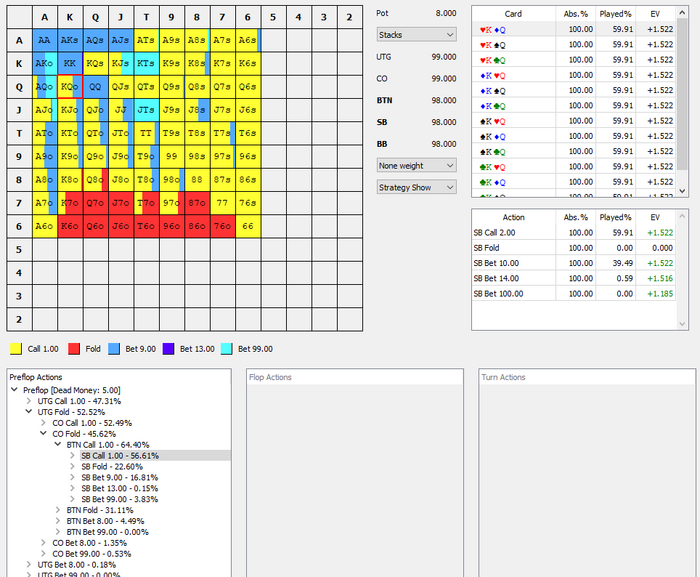Click action list scrollbar down arrow
Screen dimensions: 700x577
tap(682, 324)
